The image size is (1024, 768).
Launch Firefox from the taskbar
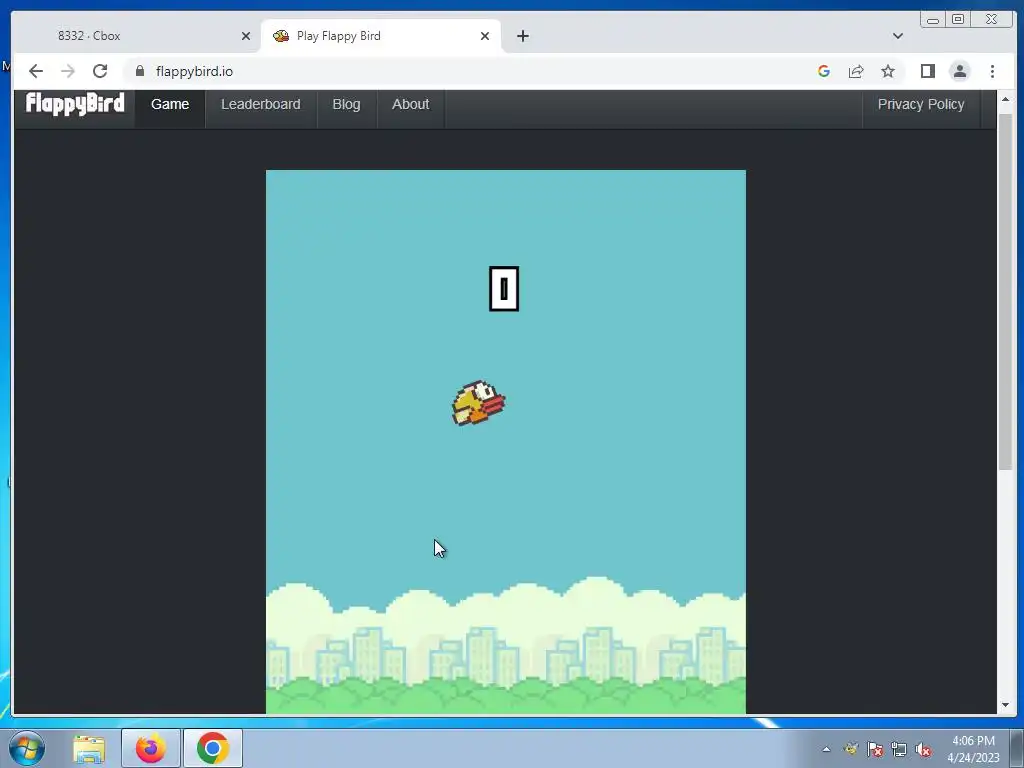click(x=150, y=748)
